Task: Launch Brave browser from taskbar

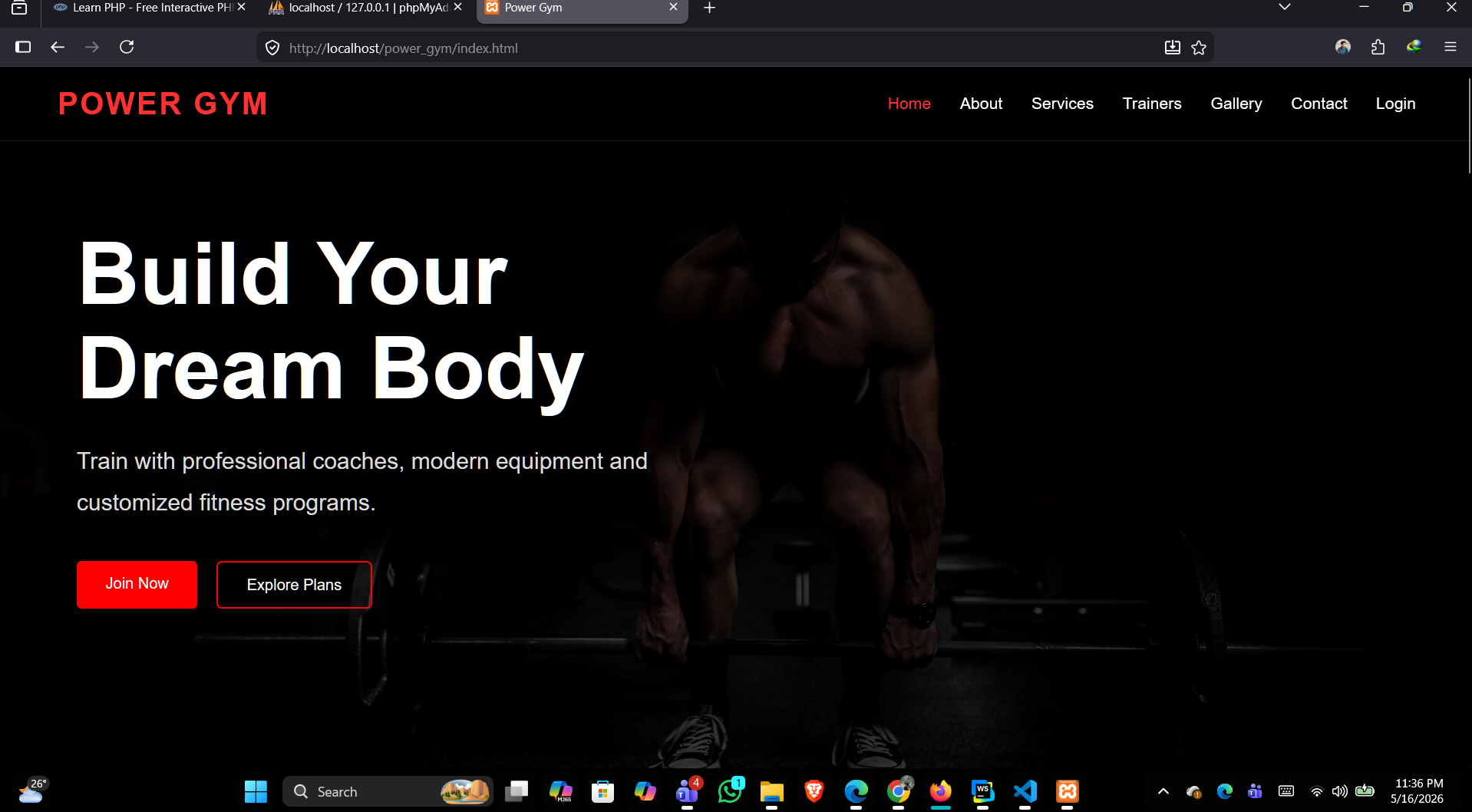Action: 814,791
